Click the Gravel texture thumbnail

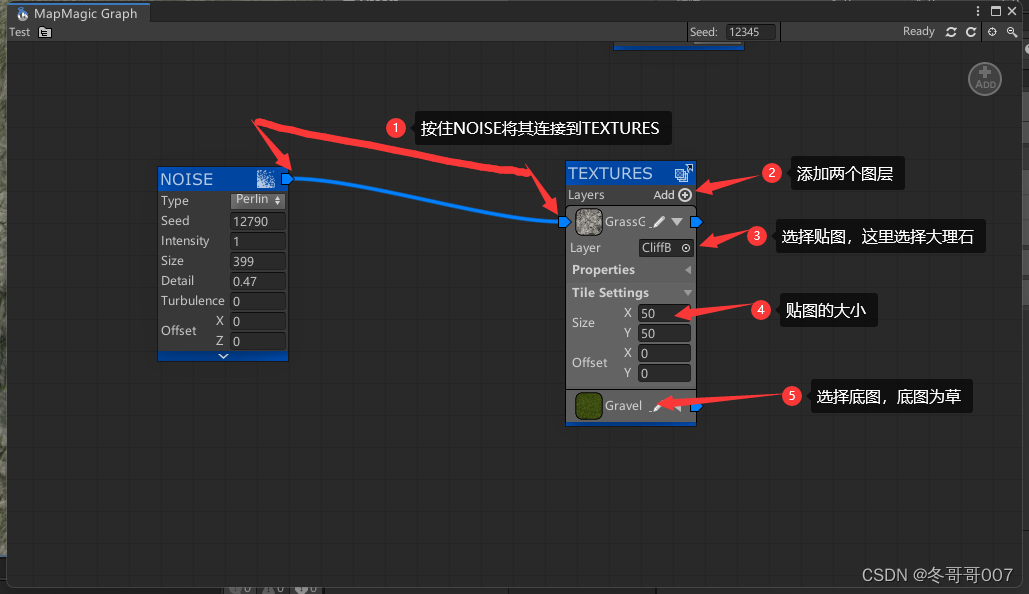(588, 406)
